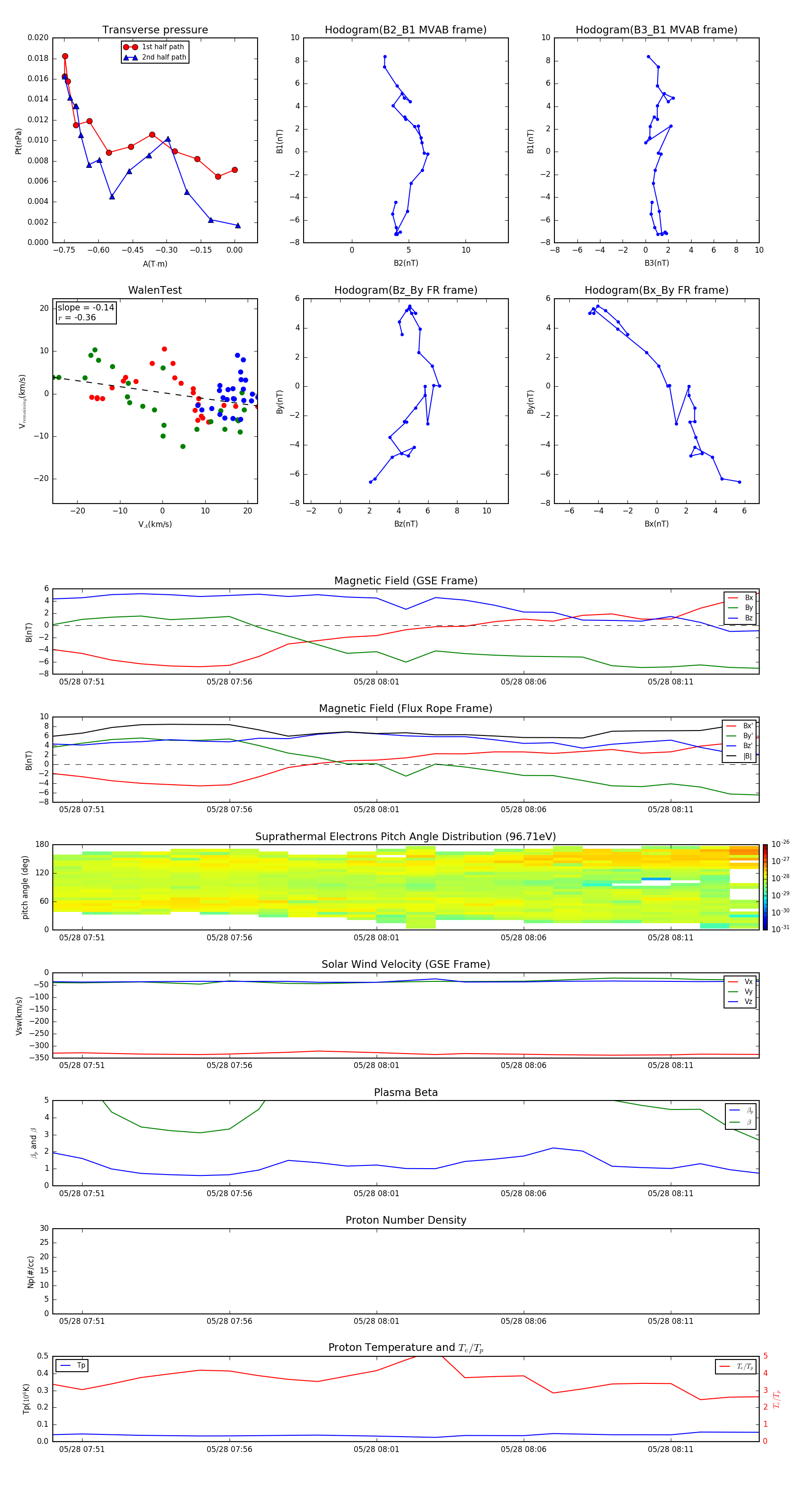Click the "A(T·m)" x-axis label
Screen dimensions: 812x1489
[155, 264]
